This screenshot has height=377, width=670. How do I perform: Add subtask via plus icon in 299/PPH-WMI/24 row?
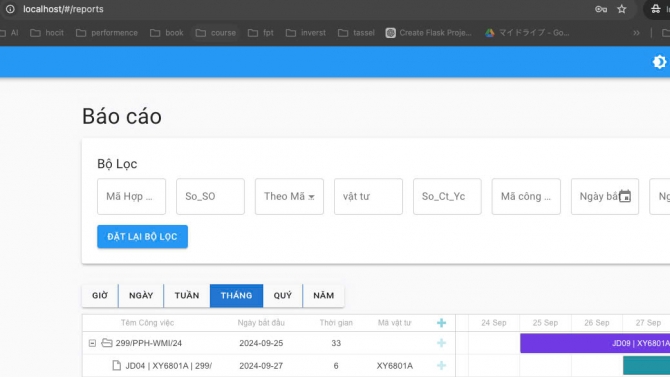(x=441, y=343)
